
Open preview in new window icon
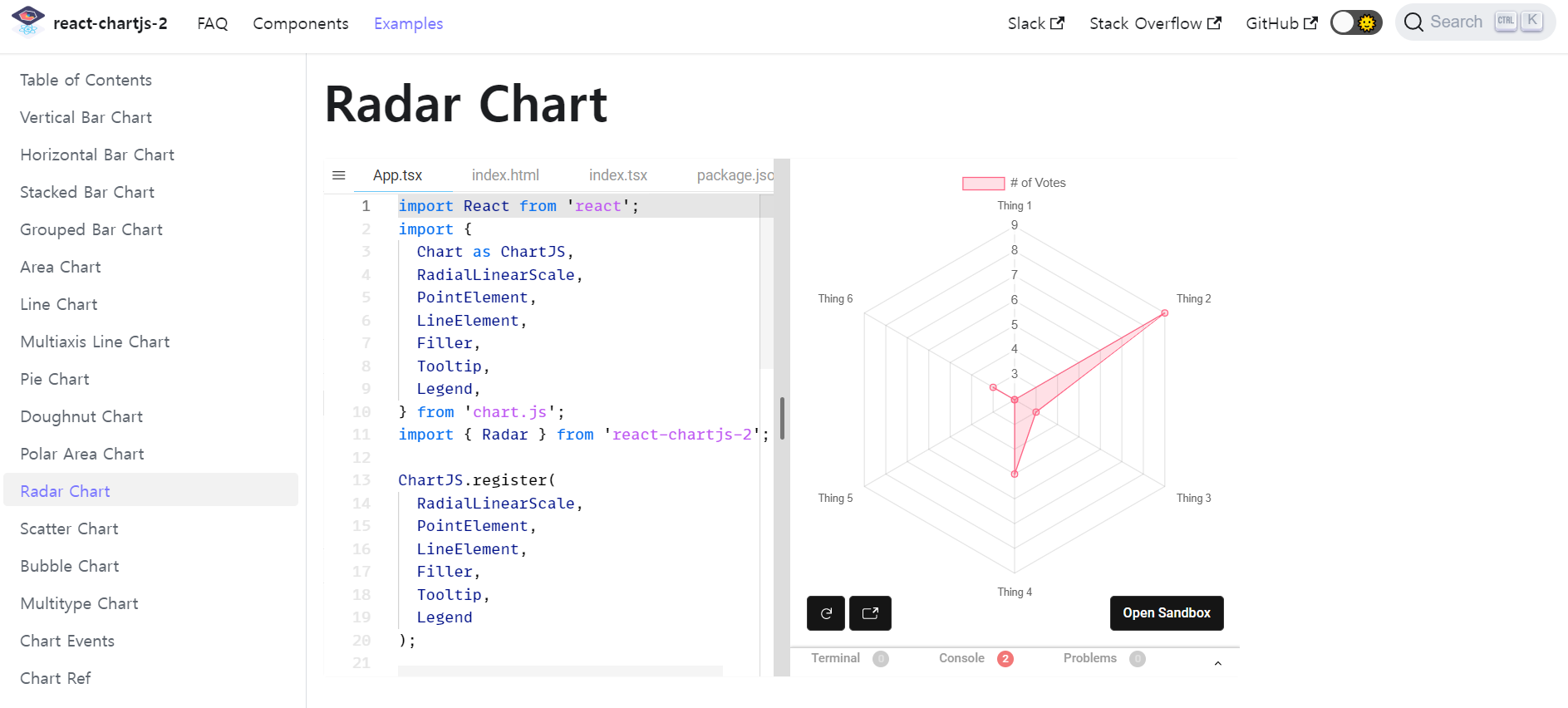point(870,613)
